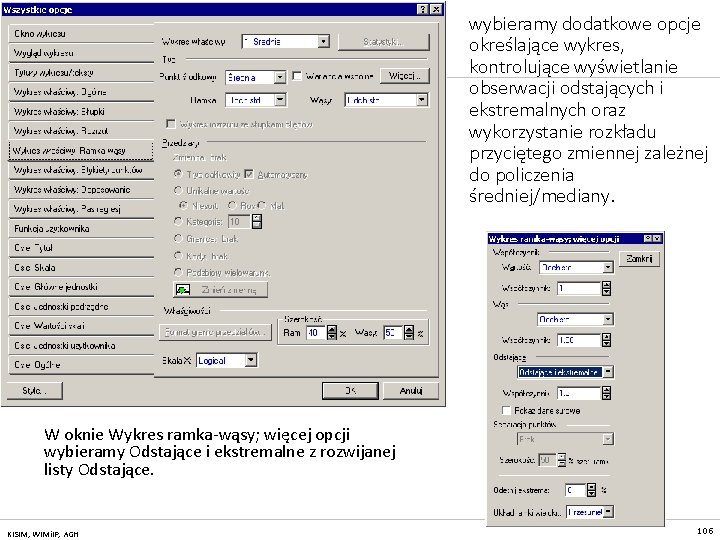Switch to Wygląd wykresu tab
The height and width of the screenshot is (540, 720).
pyautogui.click(x=81, y=53)
